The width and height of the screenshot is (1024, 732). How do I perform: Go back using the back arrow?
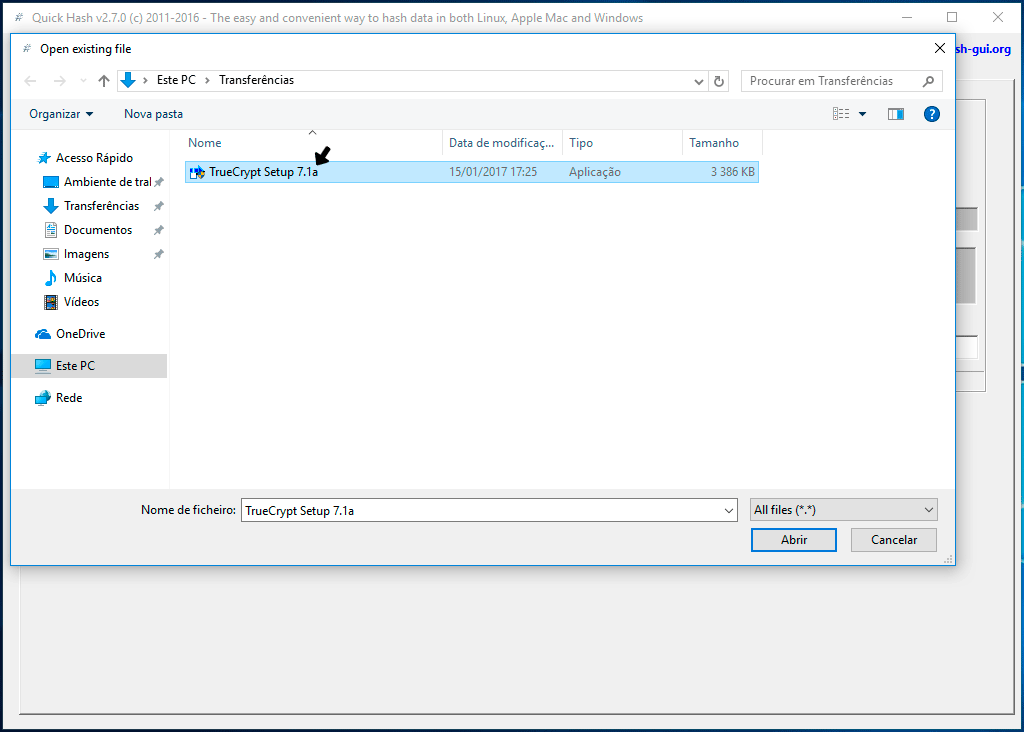pyautogui.click(x=30, y=81)
